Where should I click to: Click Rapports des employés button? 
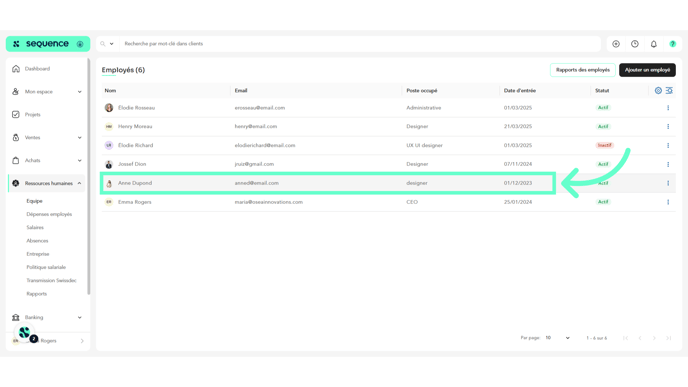[583, 70]
